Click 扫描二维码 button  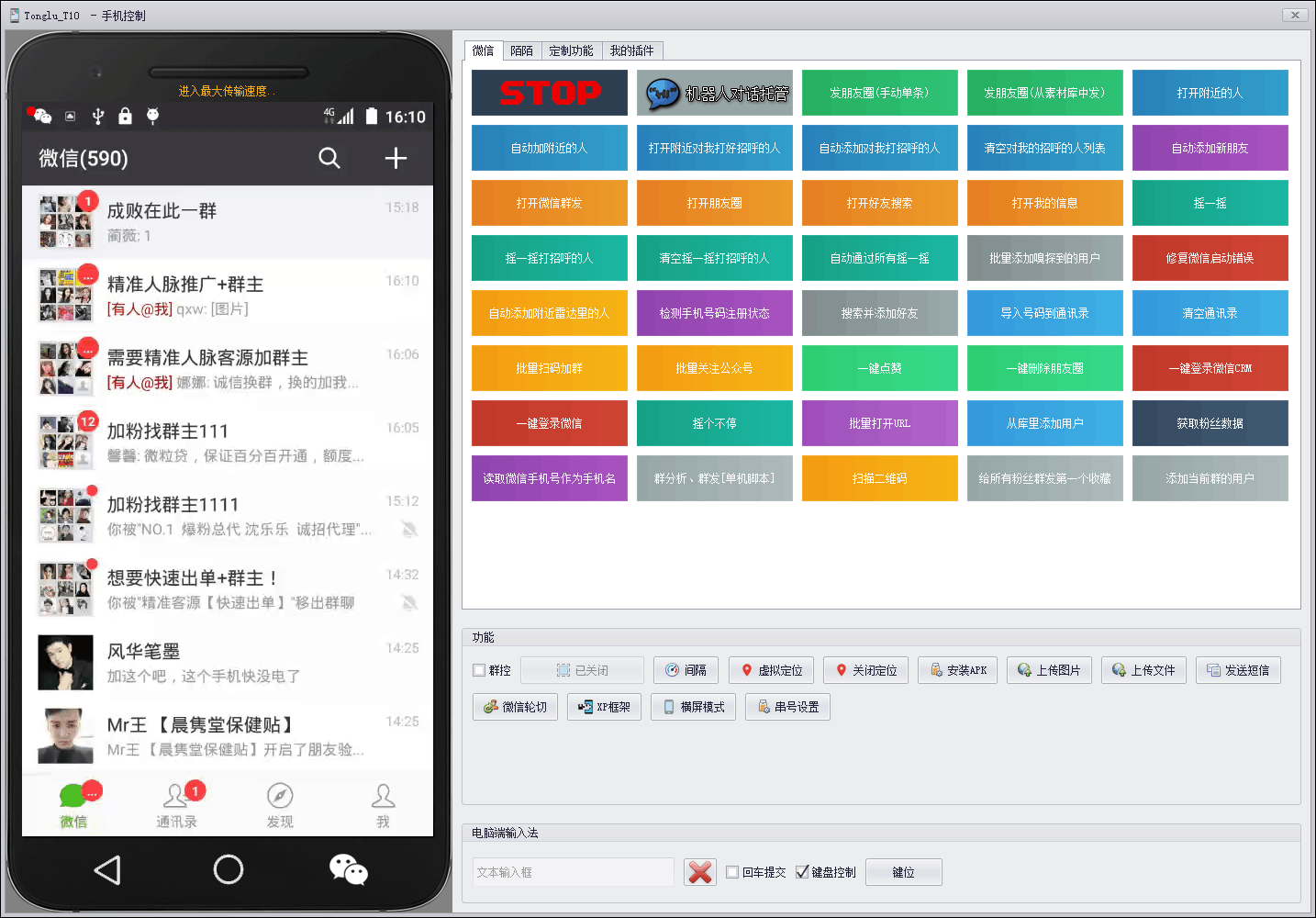(x=880, y=478)
